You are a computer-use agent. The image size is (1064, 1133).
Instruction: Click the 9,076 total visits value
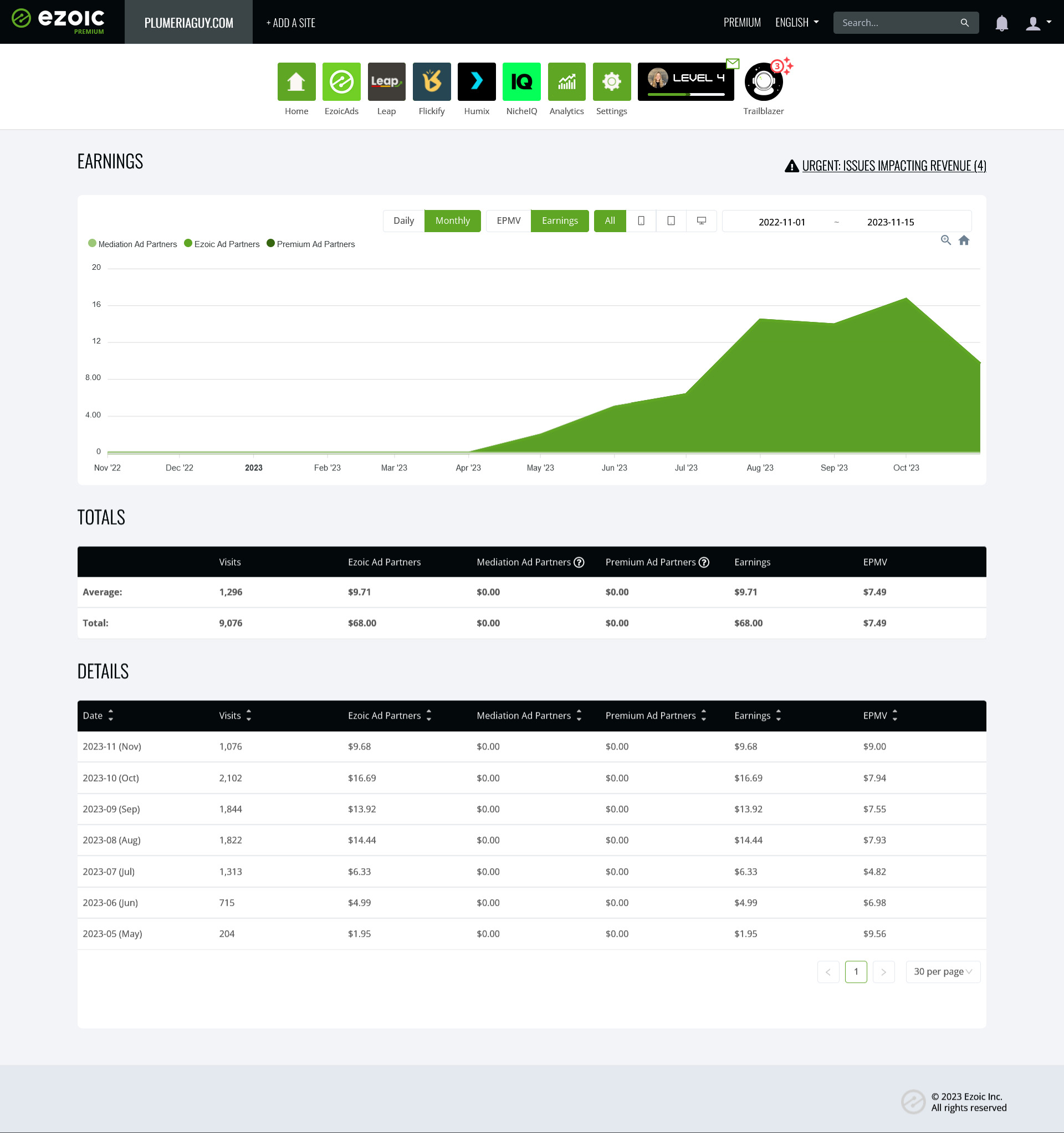point(231,623)
